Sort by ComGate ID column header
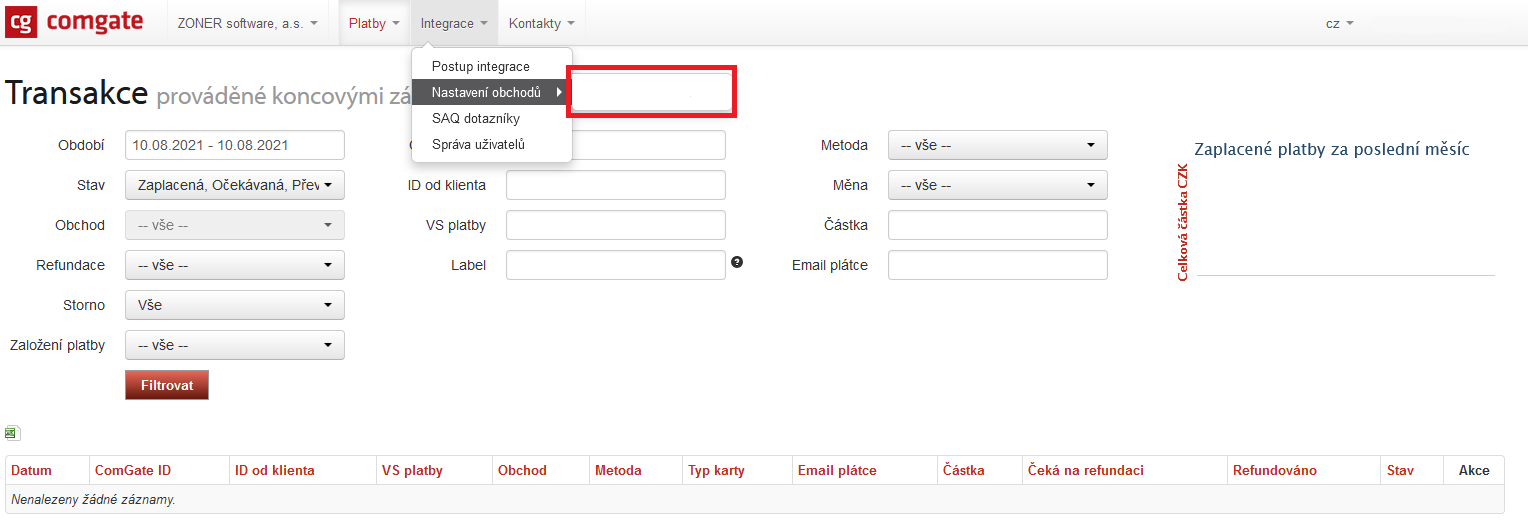The image size is (1528, 532). tap(132, 470)
